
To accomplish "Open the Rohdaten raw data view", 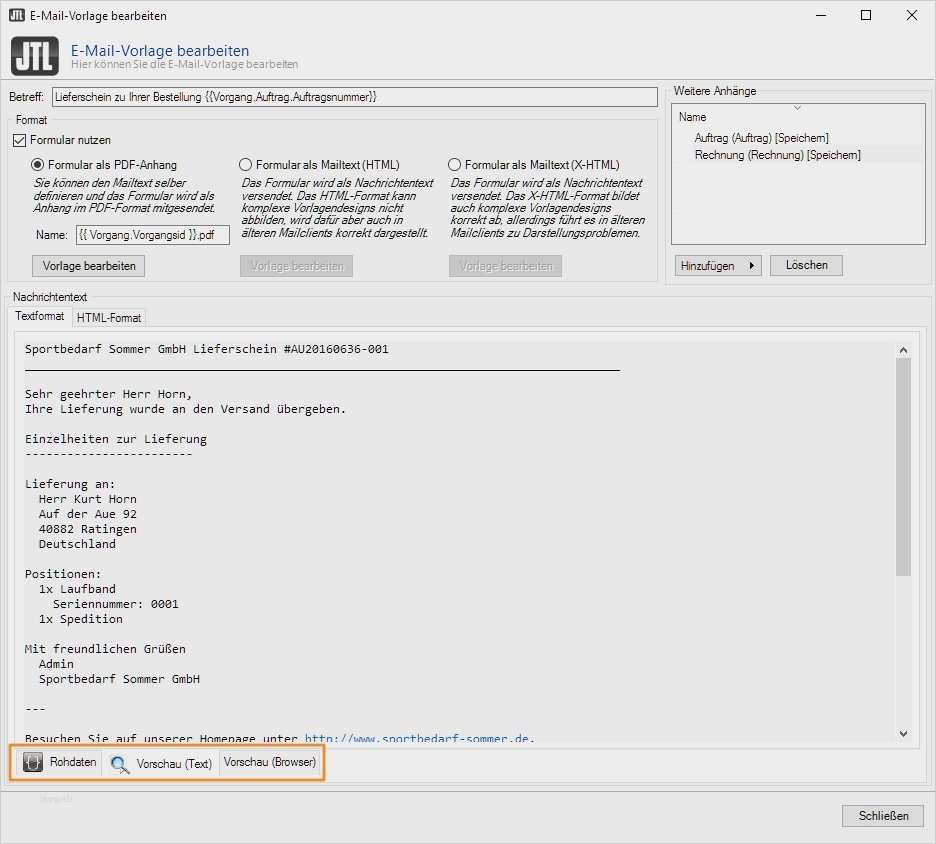I will [x=59, y=762].
